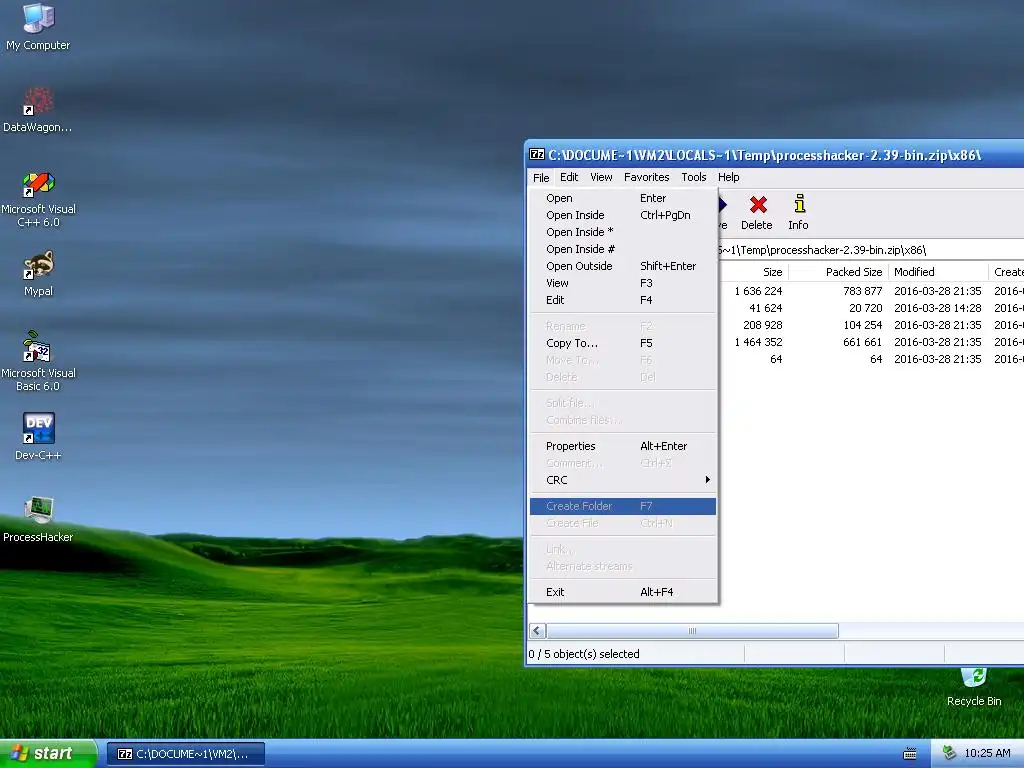Viewport: 1024px width, 768px height.
Task: Choose View F3 in the File menu
Action: pos(623,283)
